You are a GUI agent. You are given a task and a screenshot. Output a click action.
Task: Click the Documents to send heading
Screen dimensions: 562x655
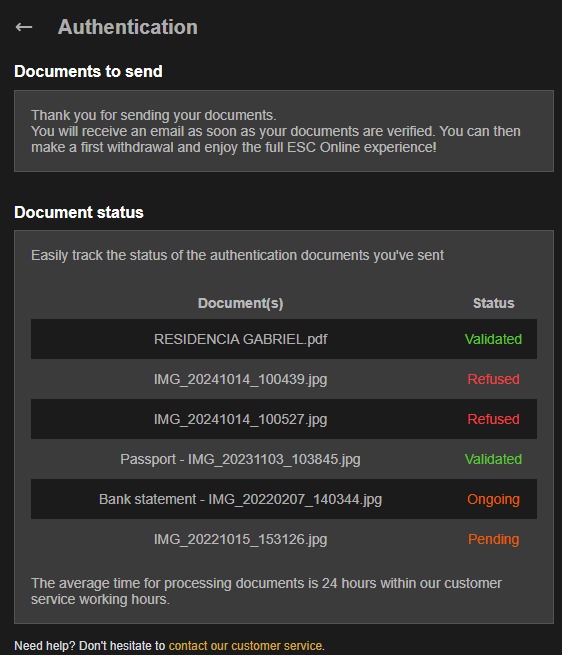(x=88, y=71)
